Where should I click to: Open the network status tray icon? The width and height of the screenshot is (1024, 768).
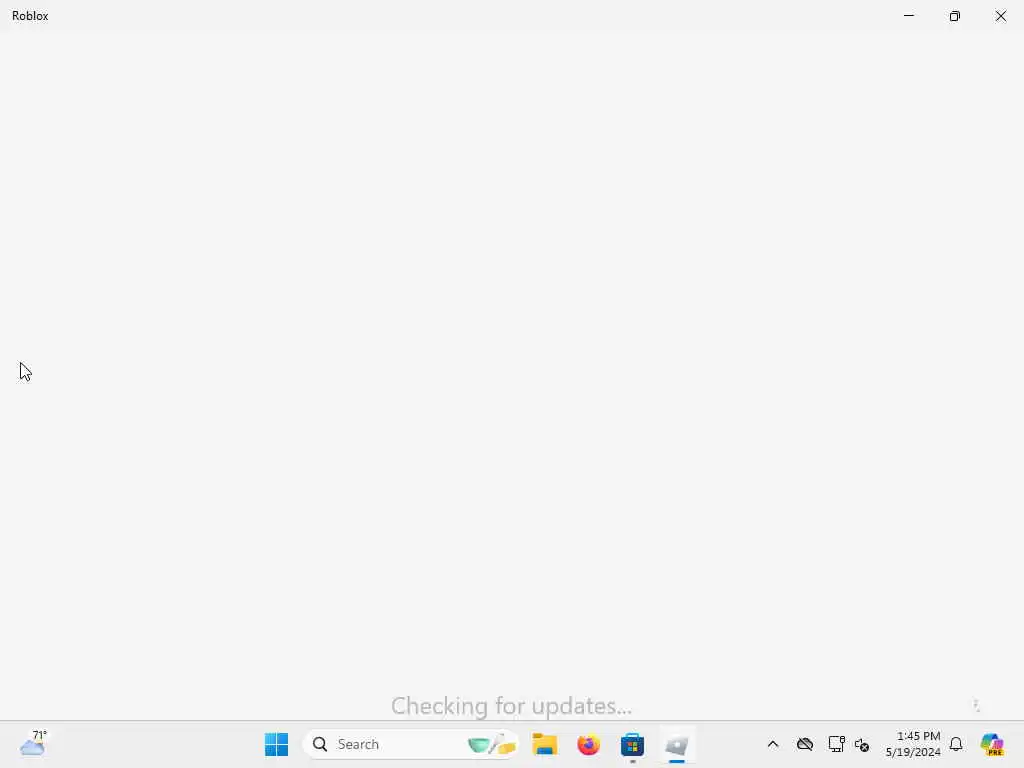(x=836, y=744)
